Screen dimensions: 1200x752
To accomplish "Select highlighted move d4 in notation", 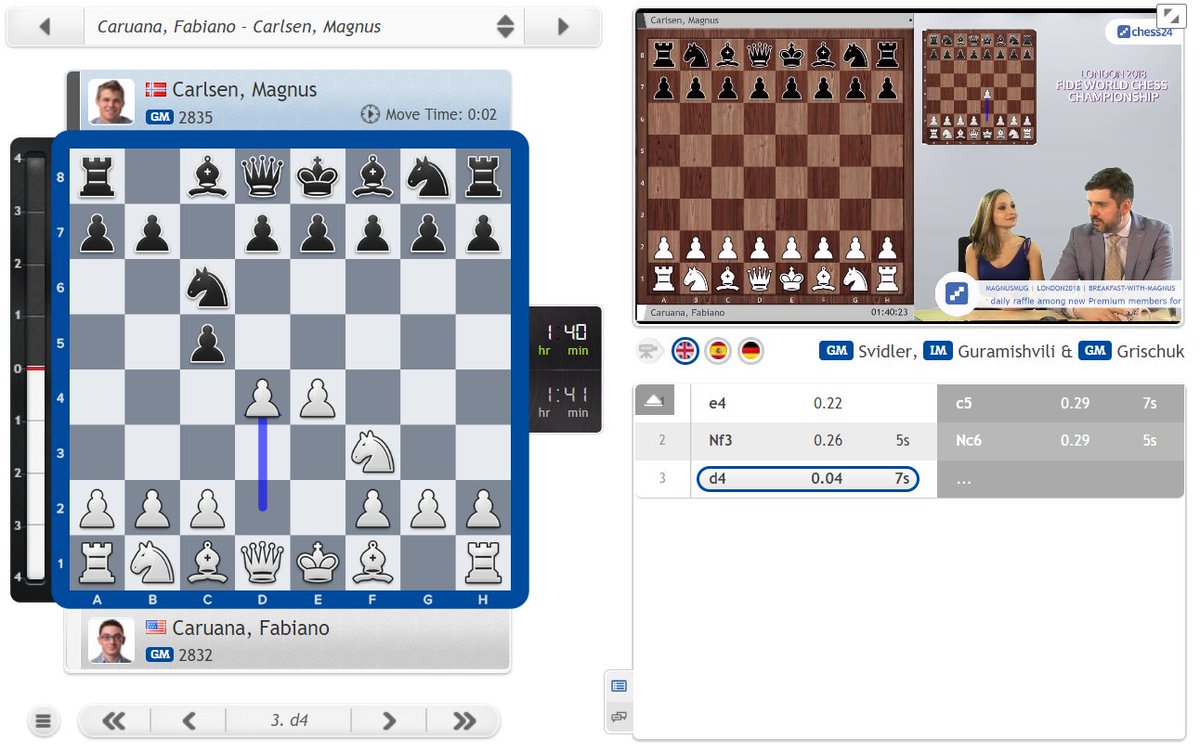I will pos(808,479).
